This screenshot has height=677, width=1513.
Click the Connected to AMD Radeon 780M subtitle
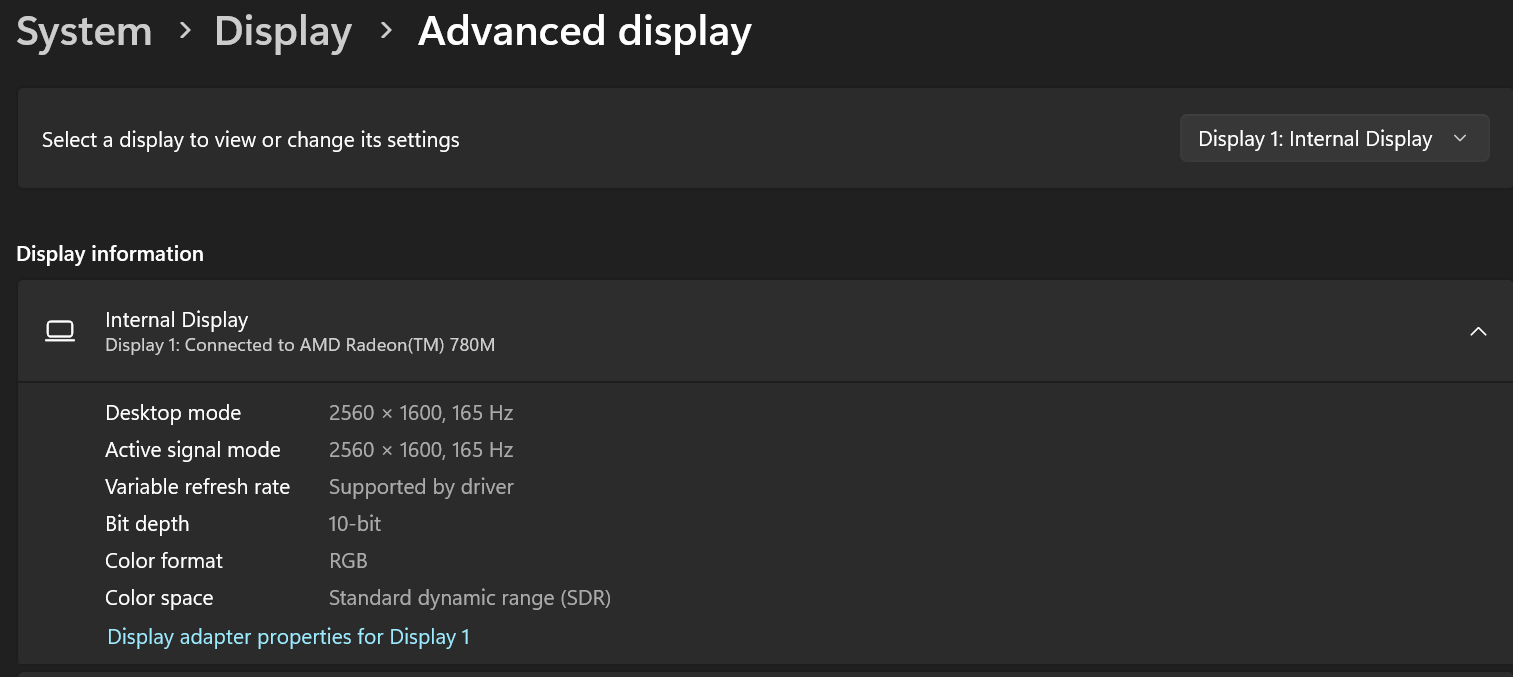click(x=300, y=345)
